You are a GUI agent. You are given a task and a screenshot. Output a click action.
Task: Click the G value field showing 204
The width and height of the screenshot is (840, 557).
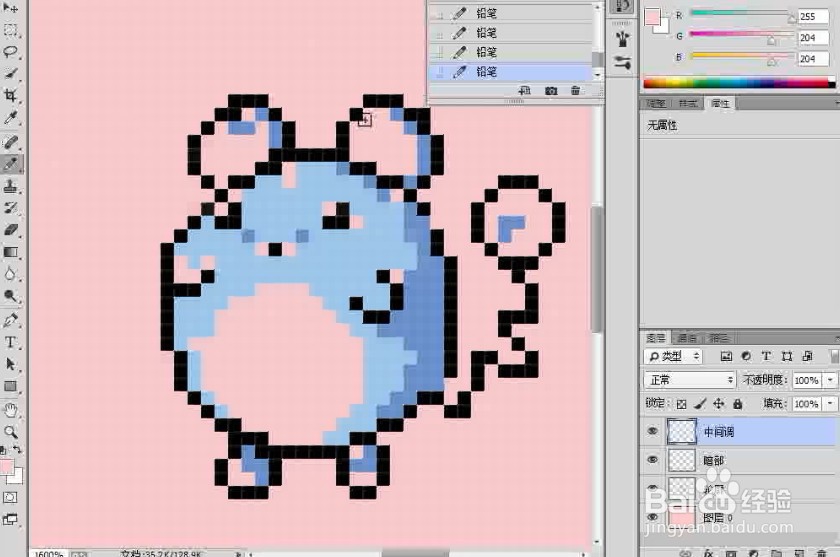(812, 38)
